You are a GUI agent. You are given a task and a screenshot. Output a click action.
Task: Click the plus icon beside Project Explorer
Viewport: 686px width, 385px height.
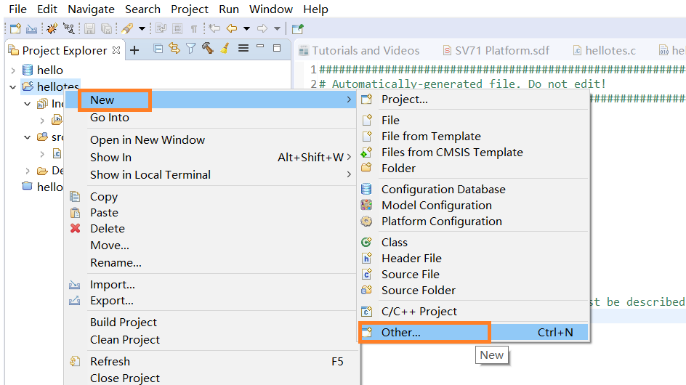(135, 50)
